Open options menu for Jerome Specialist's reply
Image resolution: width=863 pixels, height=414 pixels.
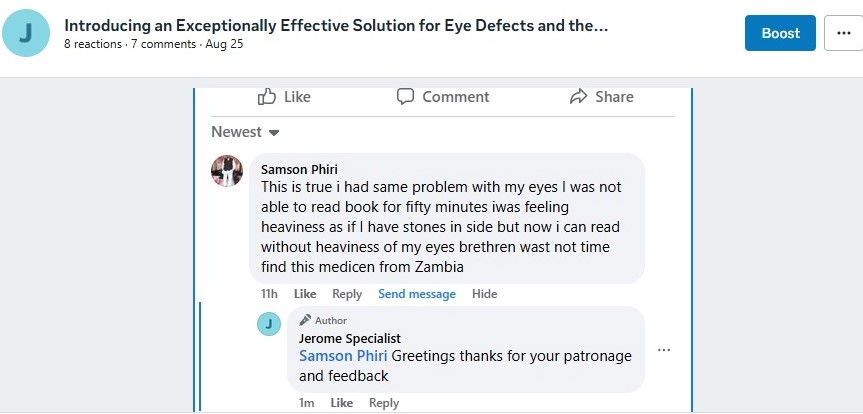click(x=664, y=350)
